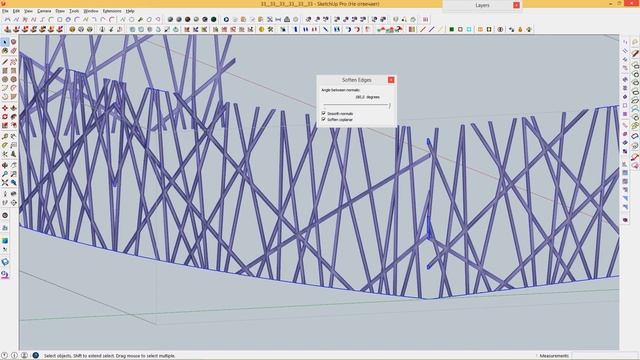The width and height of the screenshot is (640, 360).
Task: Select the Rectangle tool
Action: click(5, 71)
